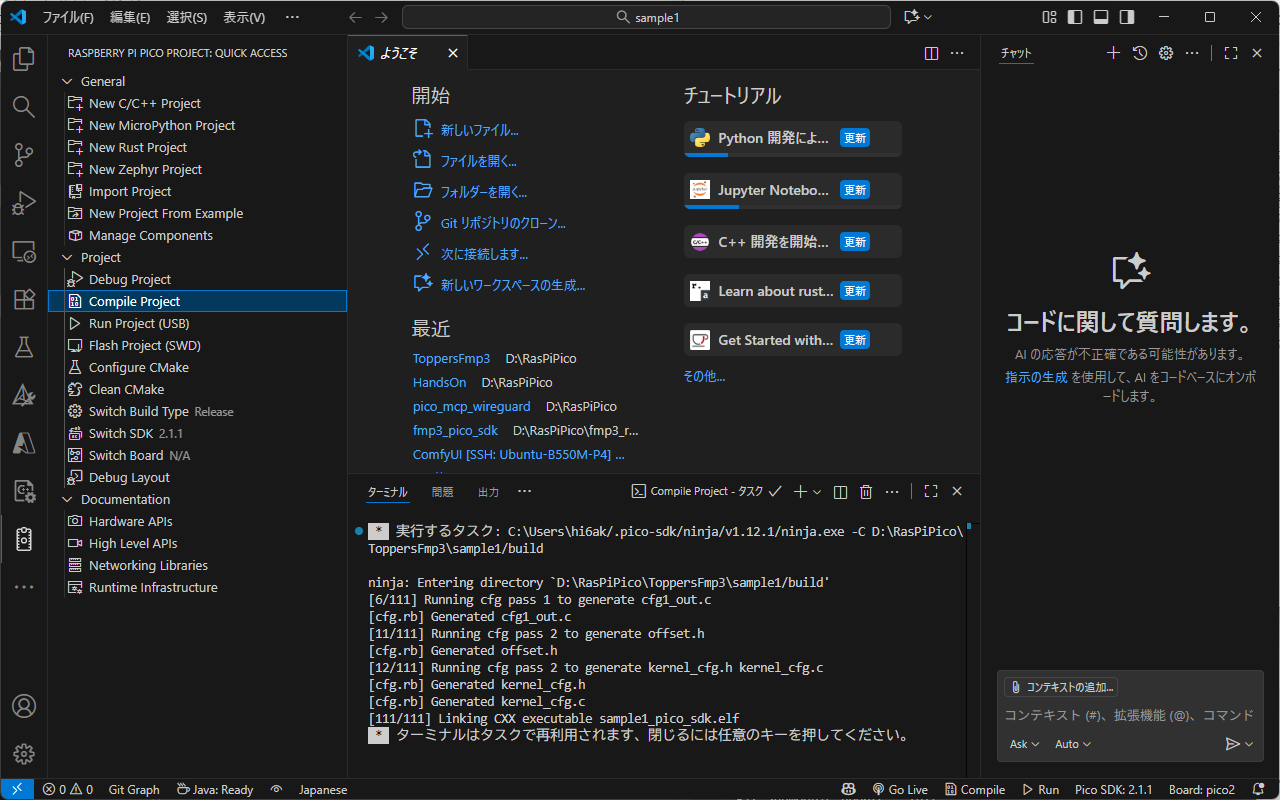This screenshot has width=1280, height=800.
Task: Select New C/C++ Project item
Action: click(x=197, y=103)
